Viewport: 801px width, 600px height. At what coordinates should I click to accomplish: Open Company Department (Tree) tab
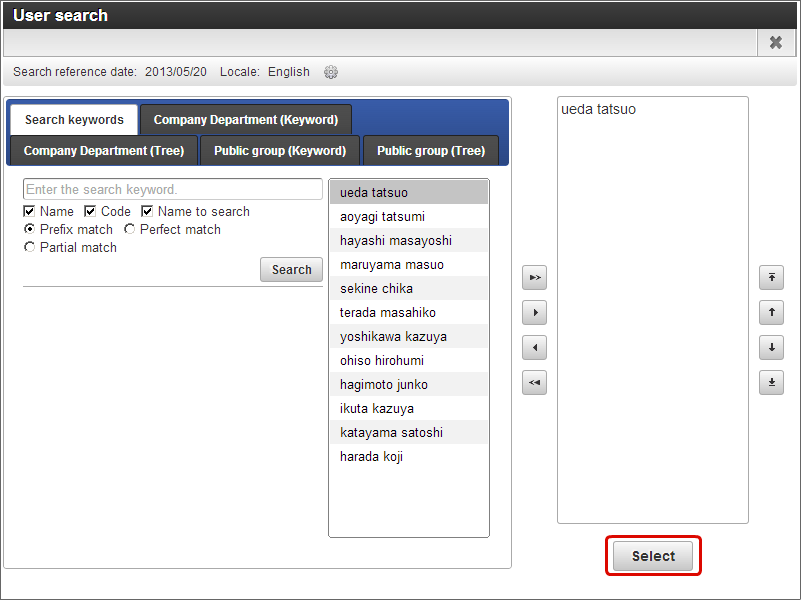point(104,151)
